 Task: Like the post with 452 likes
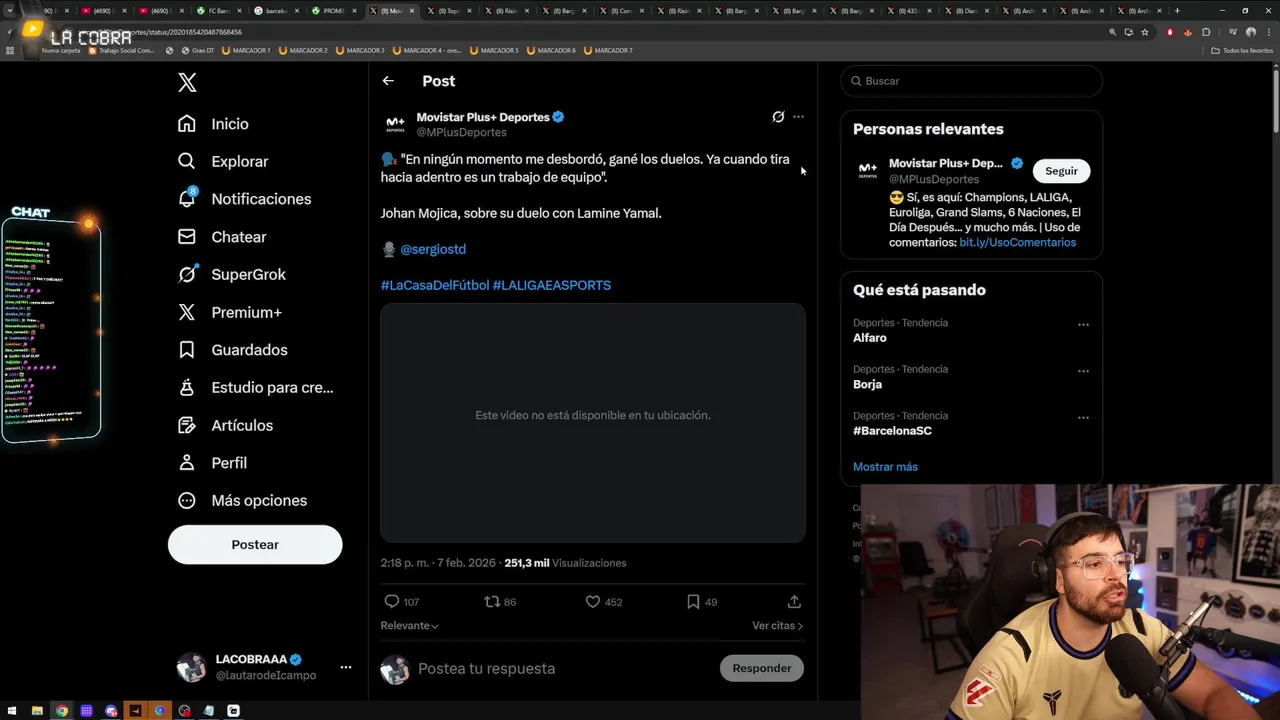coord(593,602)
